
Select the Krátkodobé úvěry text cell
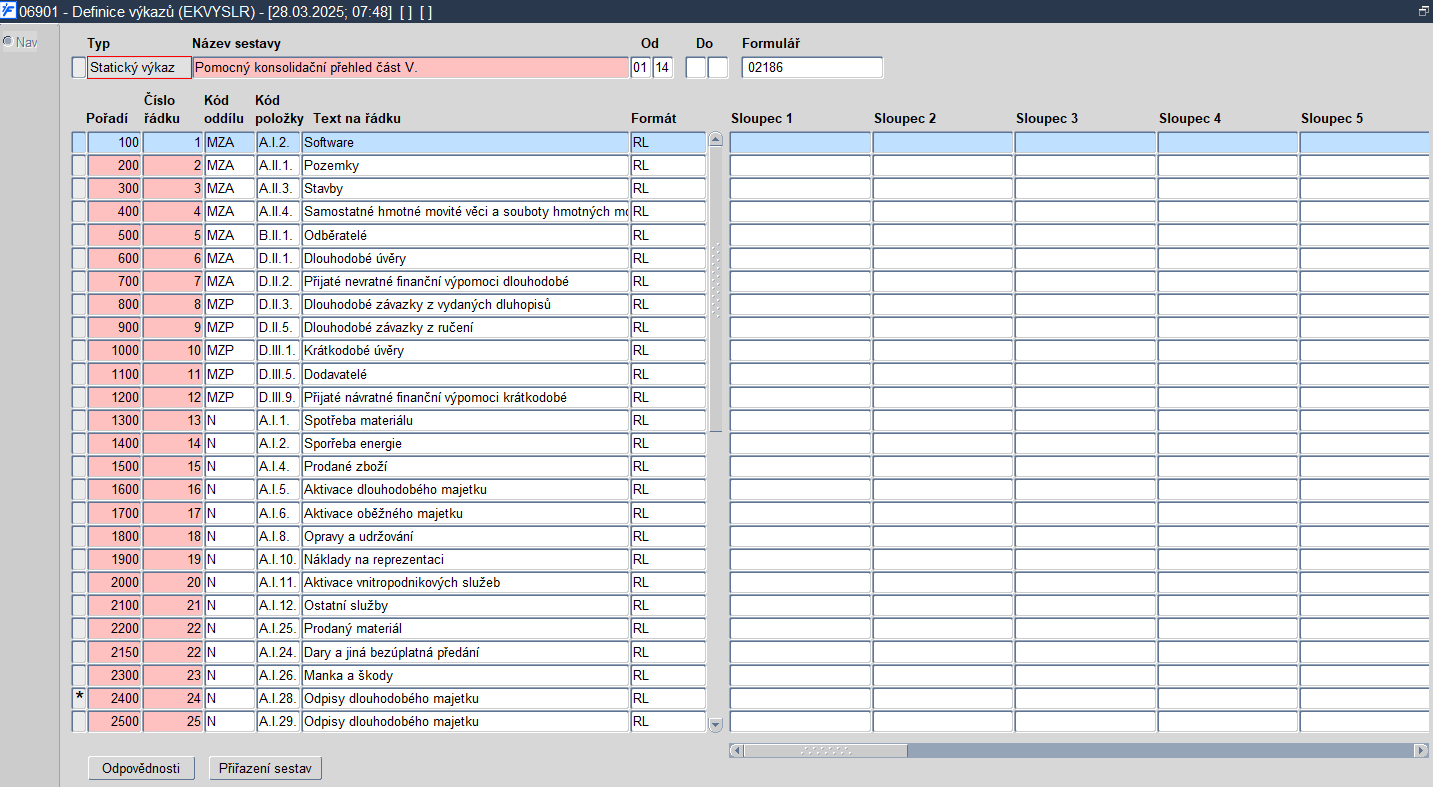coord(466,351)
